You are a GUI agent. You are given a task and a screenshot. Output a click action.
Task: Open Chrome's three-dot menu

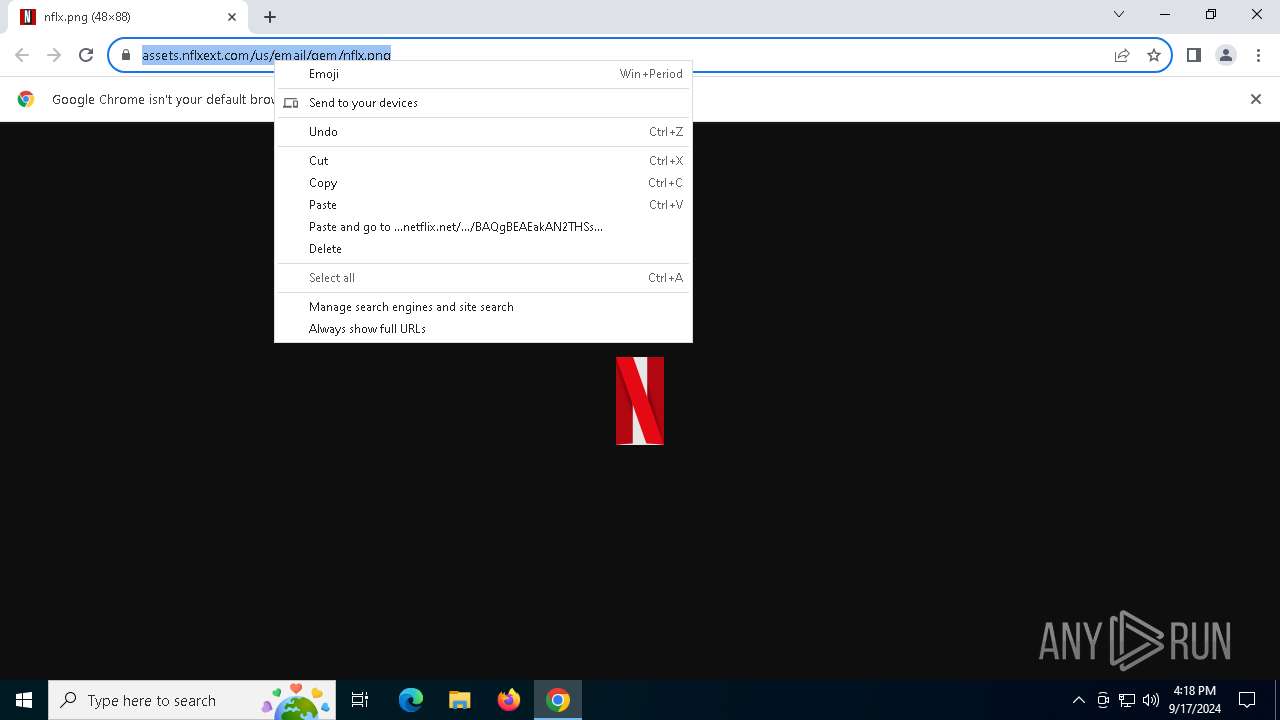coord(1258,55)
